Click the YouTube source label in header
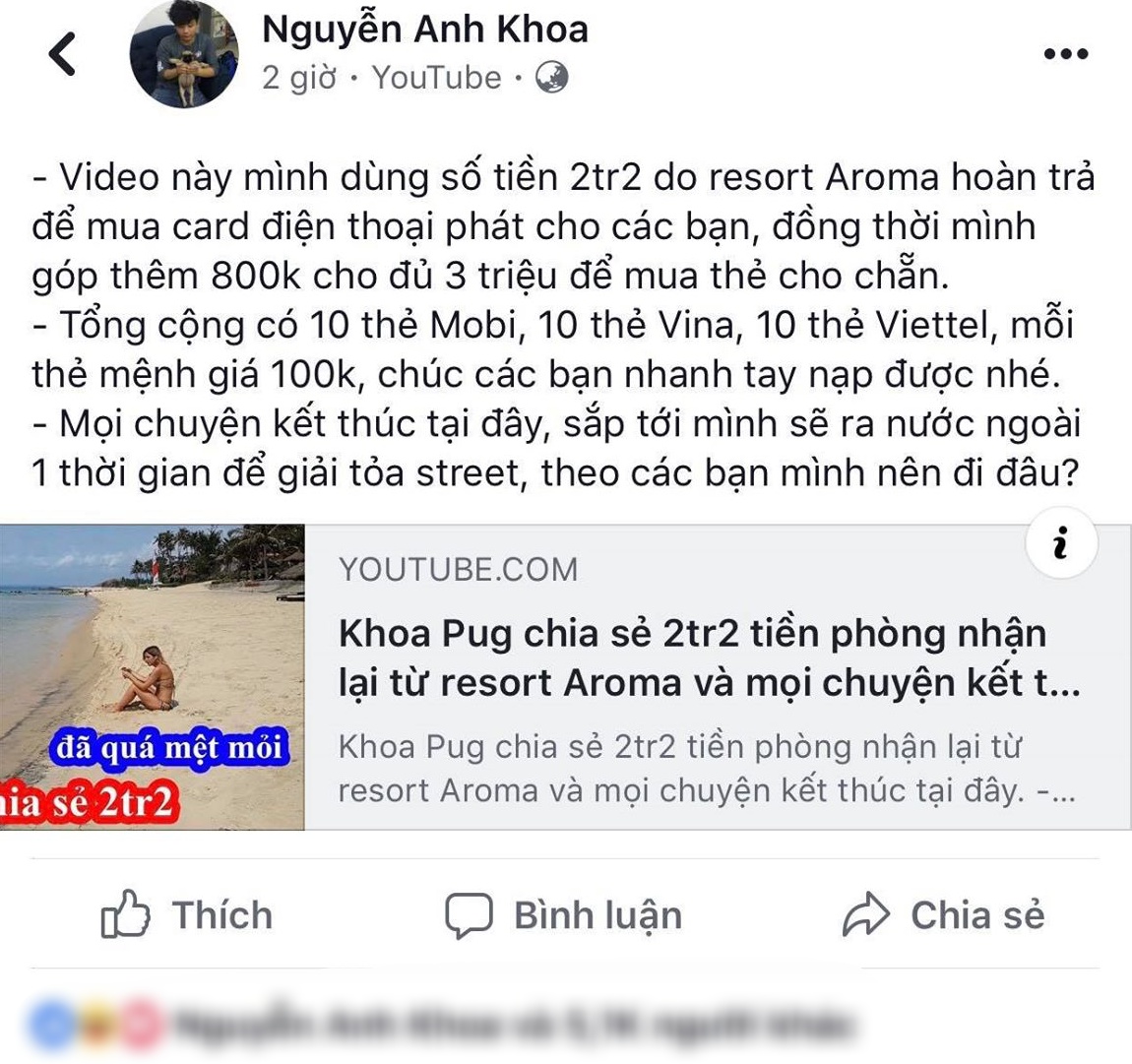The width and height of the screenshot is (1132, 1064). tap(437, 78)
